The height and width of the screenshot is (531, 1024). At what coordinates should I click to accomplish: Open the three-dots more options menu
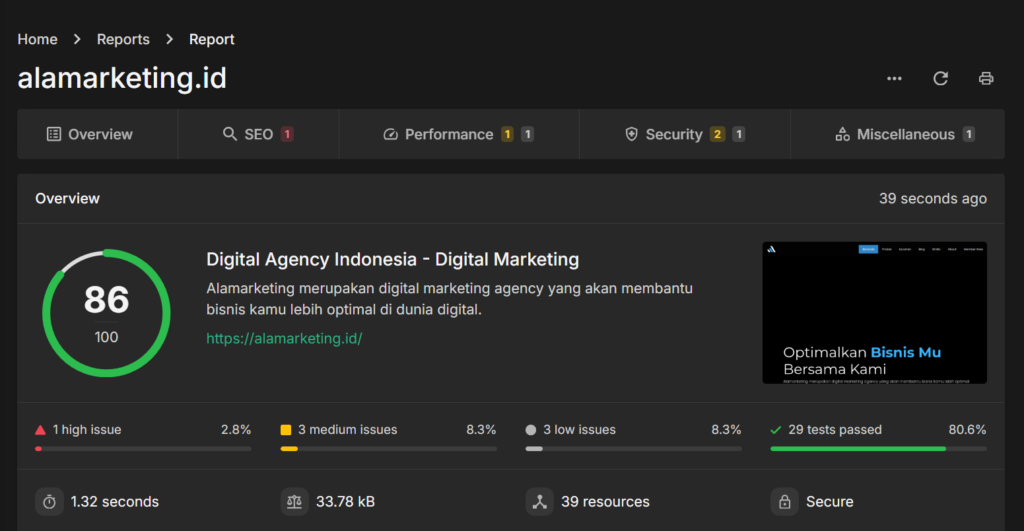(894, 78)
